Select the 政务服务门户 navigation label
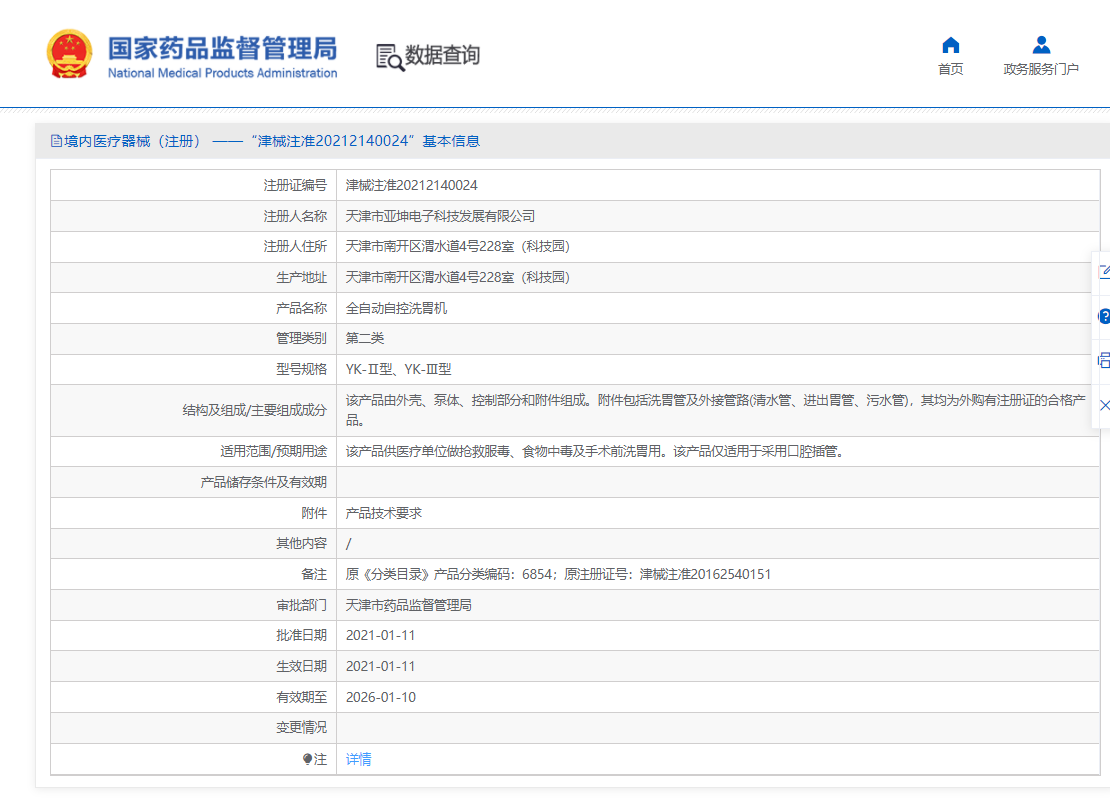Viewport: 1110px width, 800px height. (x=1041, y=69)
